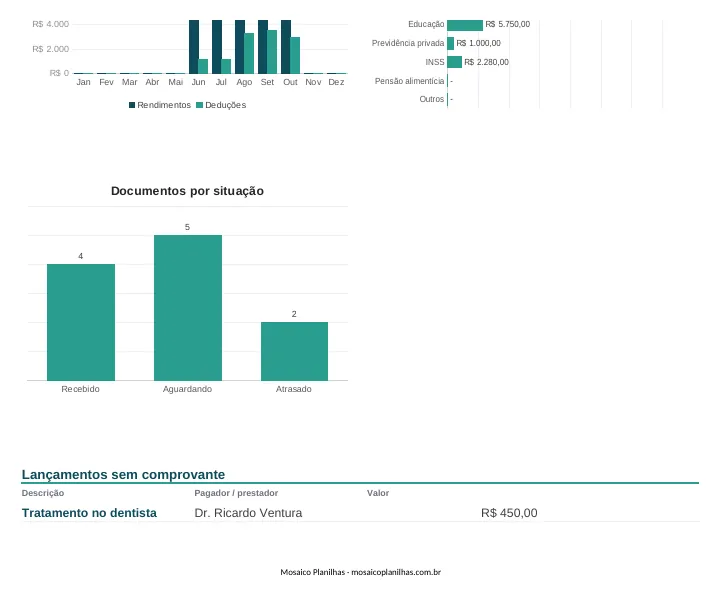This screenshot has height=597, width=719.
Task: Click the Out Deduções bar in monthly chart
Action: [x=295, y=55]
